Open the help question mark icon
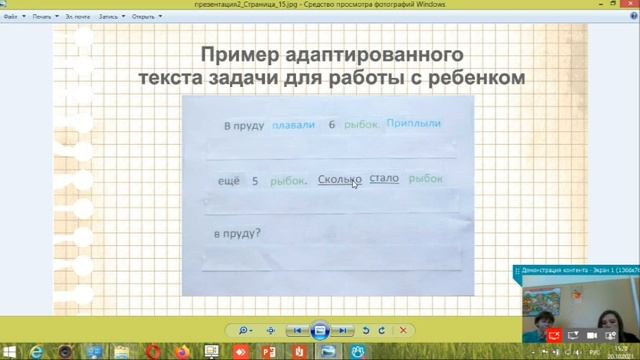Image resolution: width=640 pixels, height=360 pixels. point(634,16)
